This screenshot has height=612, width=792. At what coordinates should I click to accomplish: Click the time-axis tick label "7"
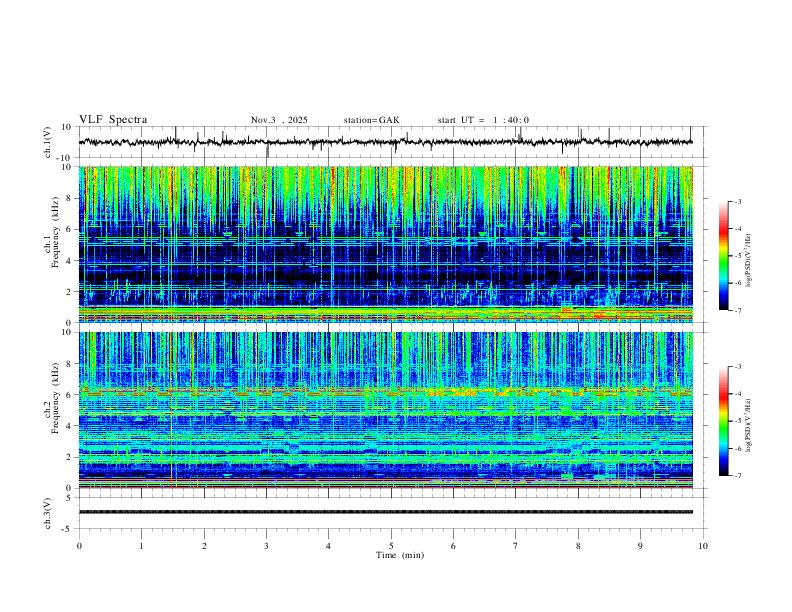516,546
